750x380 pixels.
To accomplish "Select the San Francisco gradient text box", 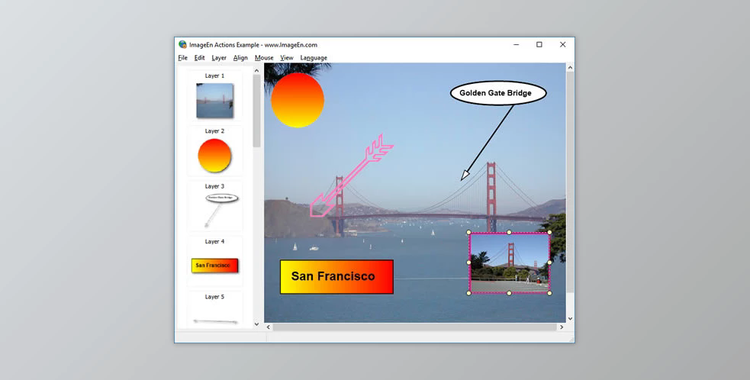I will click(x=337, y=277).
